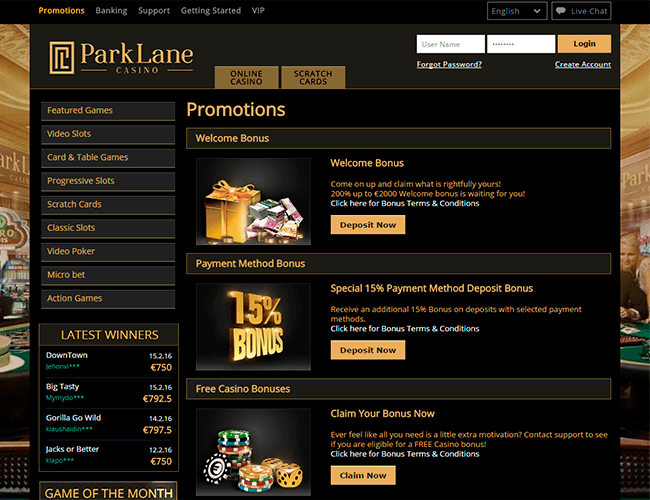
Task: Focus the User Name input field
Action: [451, 44]
